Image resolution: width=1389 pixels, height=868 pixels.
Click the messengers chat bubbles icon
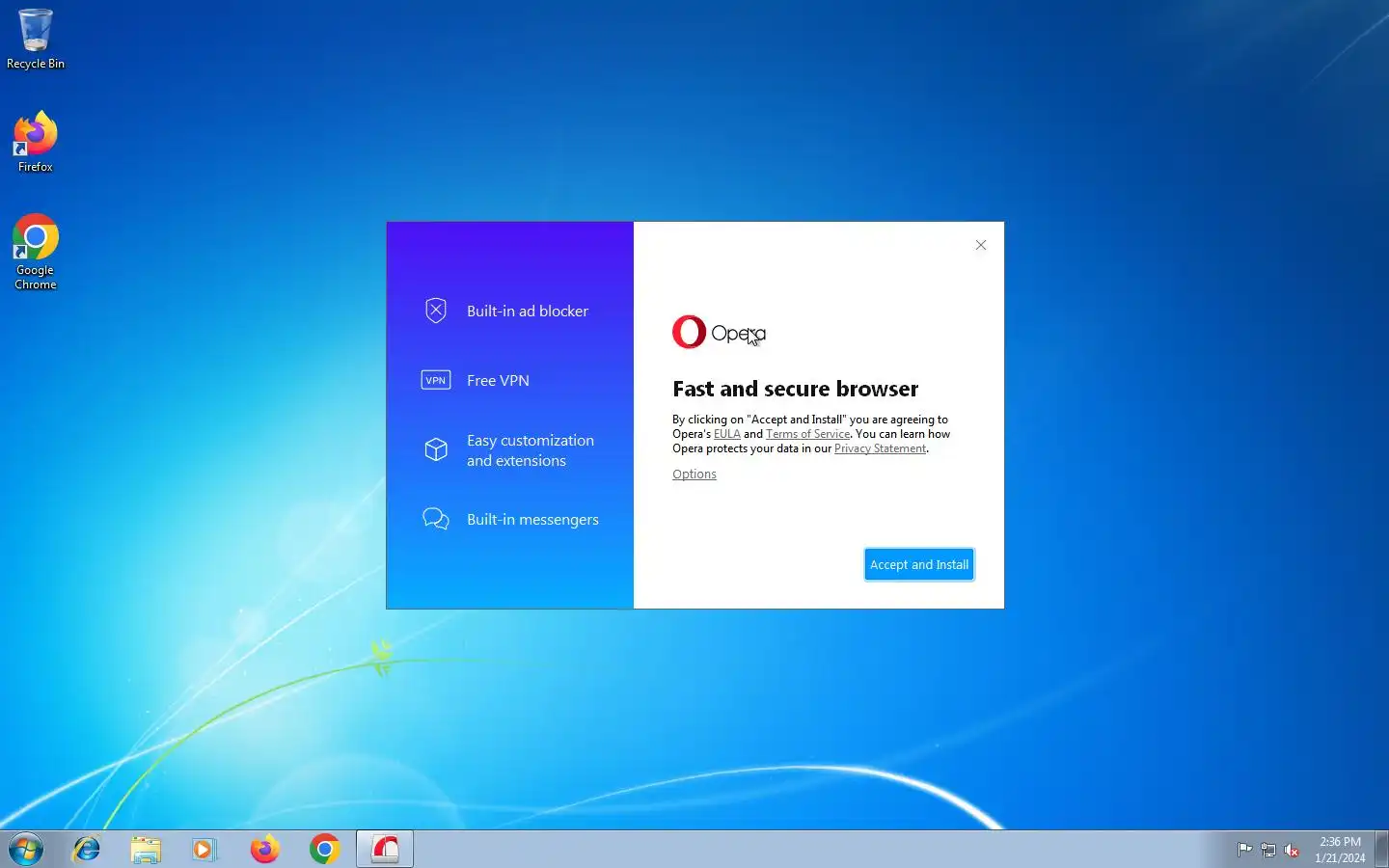[436, 519]
